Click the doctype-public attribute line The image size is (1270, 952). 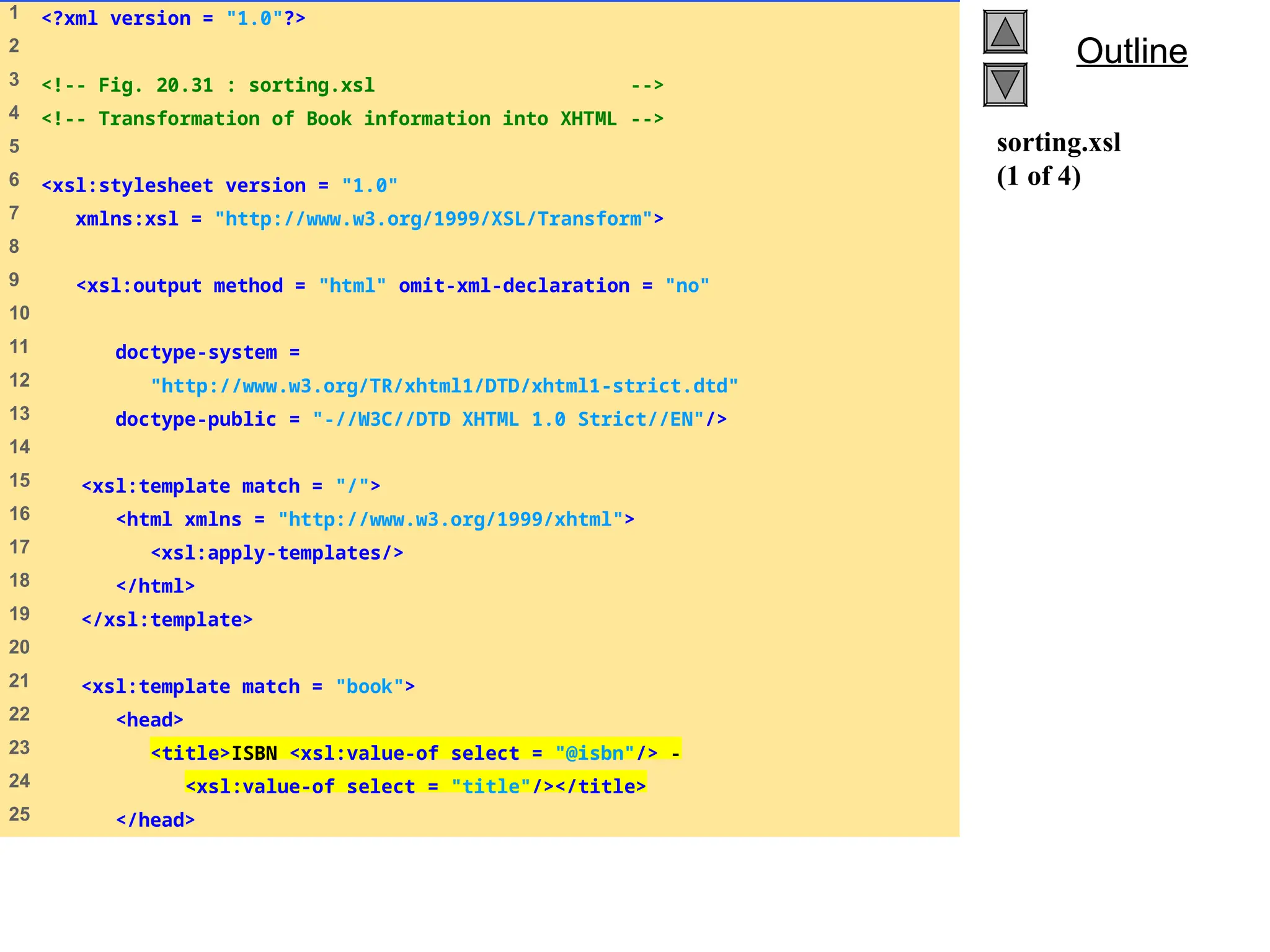click(x=421, y=420)
